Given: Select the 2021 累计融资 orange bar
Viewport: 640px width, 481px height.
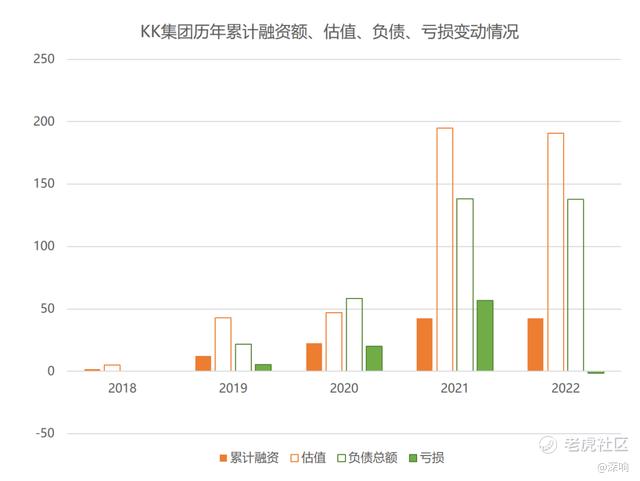Looking at the screenshot, I should pos(424,345).
